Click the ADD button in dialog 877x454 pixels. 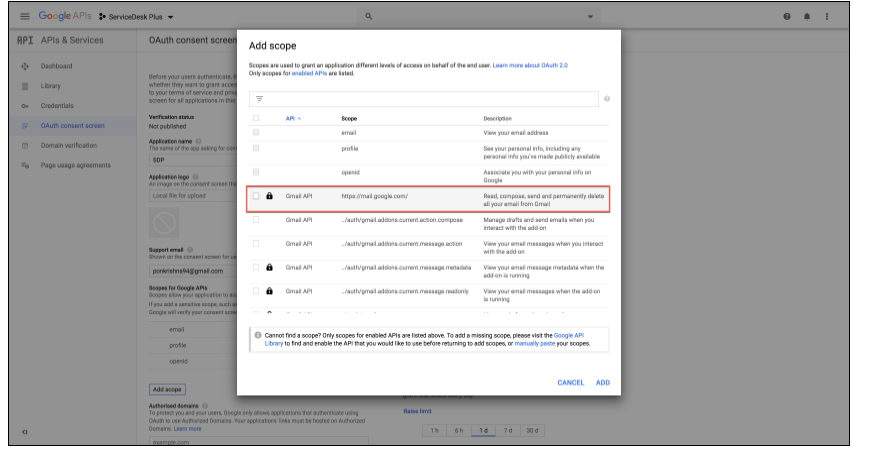603,382
